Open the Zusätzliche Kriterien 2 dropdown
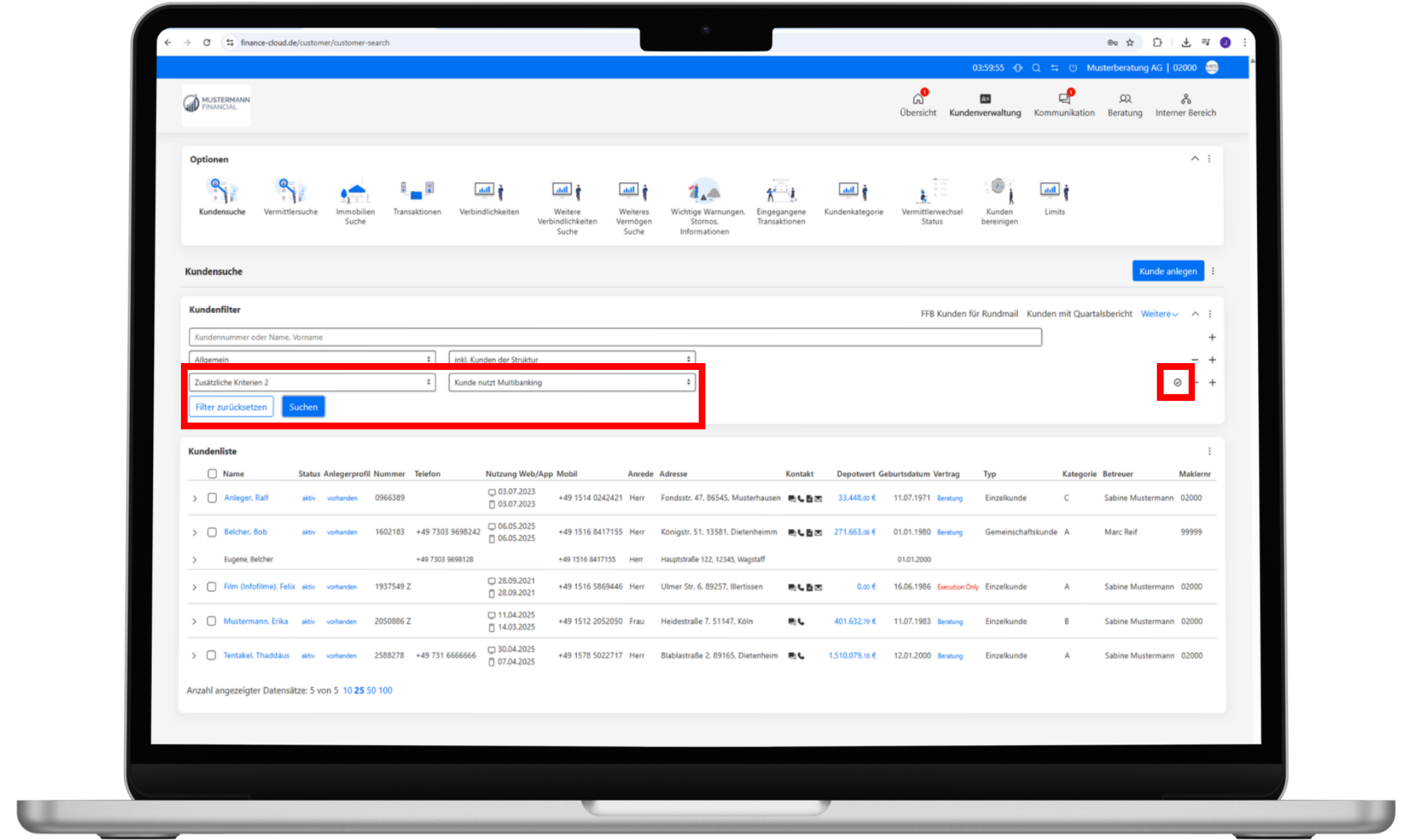 [312, 383]
